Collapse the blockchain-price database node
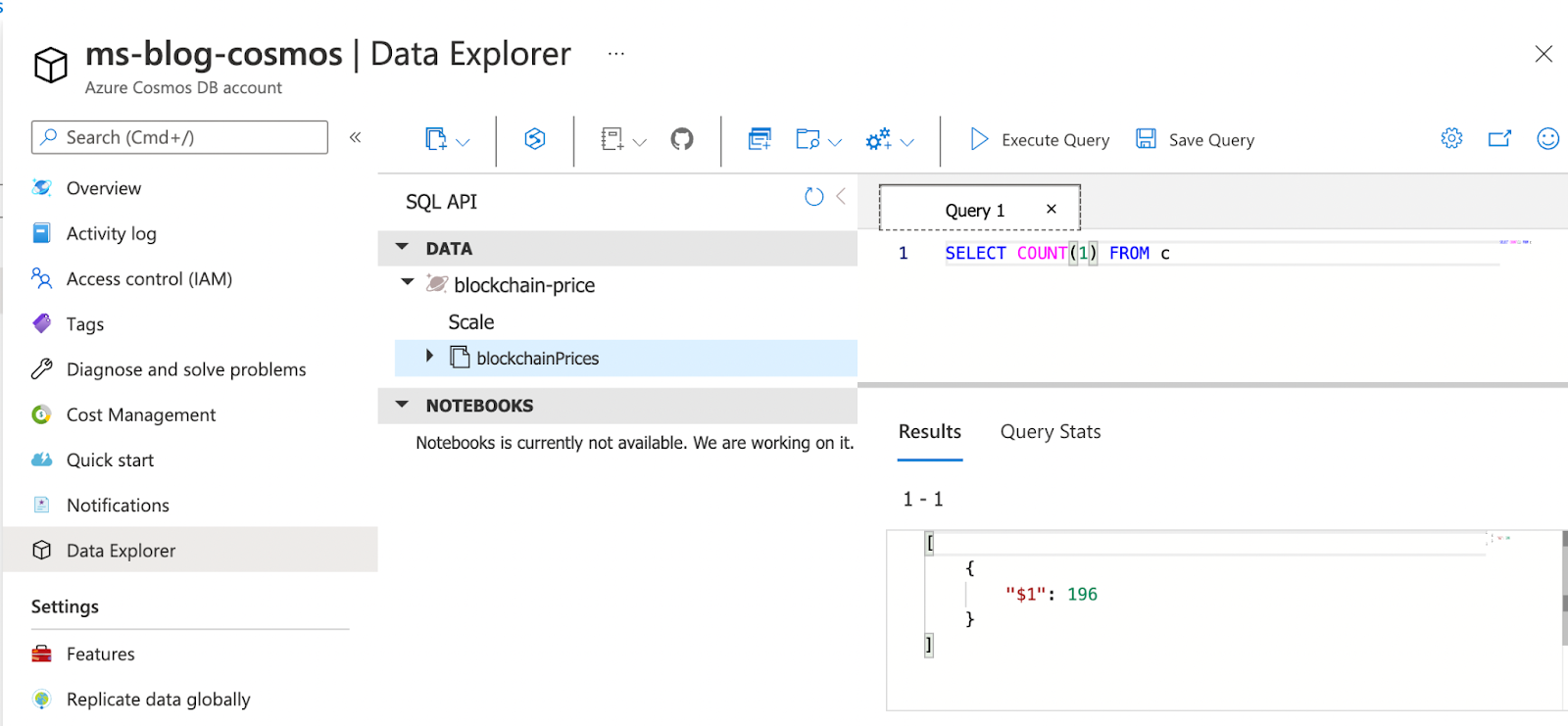1568x726 pixels. pyautogui.click(x=408, y=282)
